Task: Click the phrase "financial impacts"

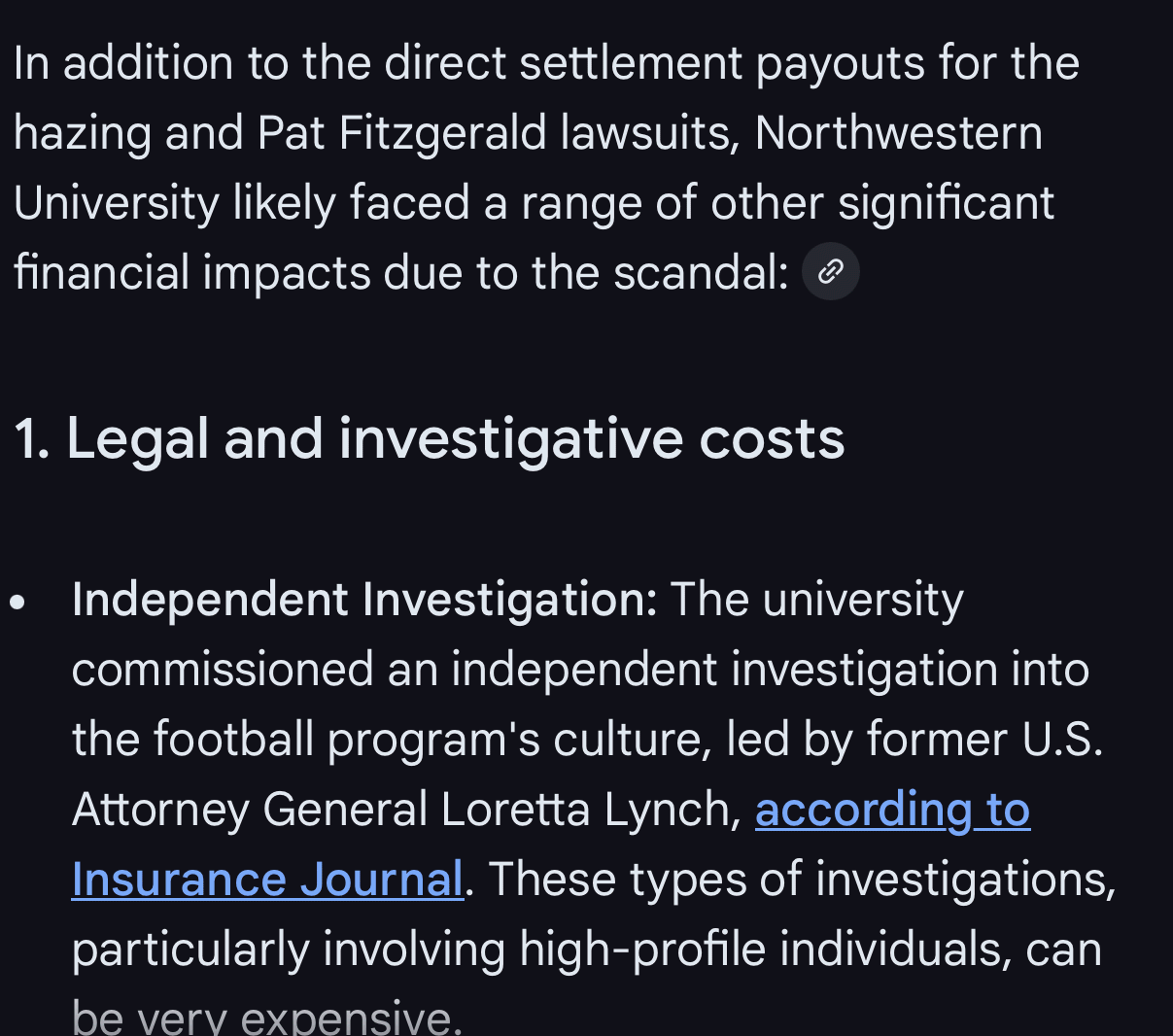Action: tap(191, 273)
